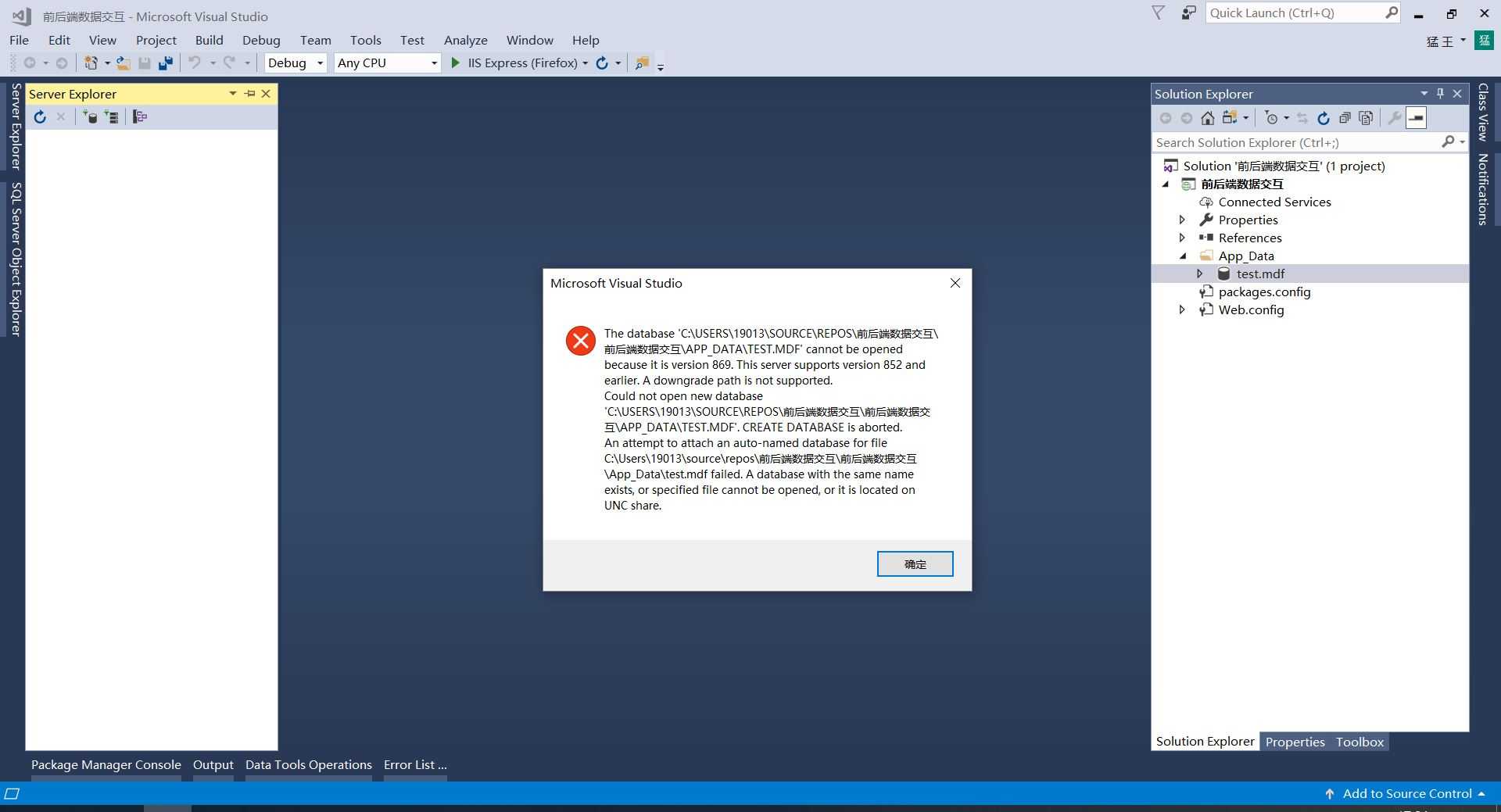The image size is (1501, 812).
Task: Click the hierarchy tree icon in Server Explorer toolbar
Action: point(140,117)
